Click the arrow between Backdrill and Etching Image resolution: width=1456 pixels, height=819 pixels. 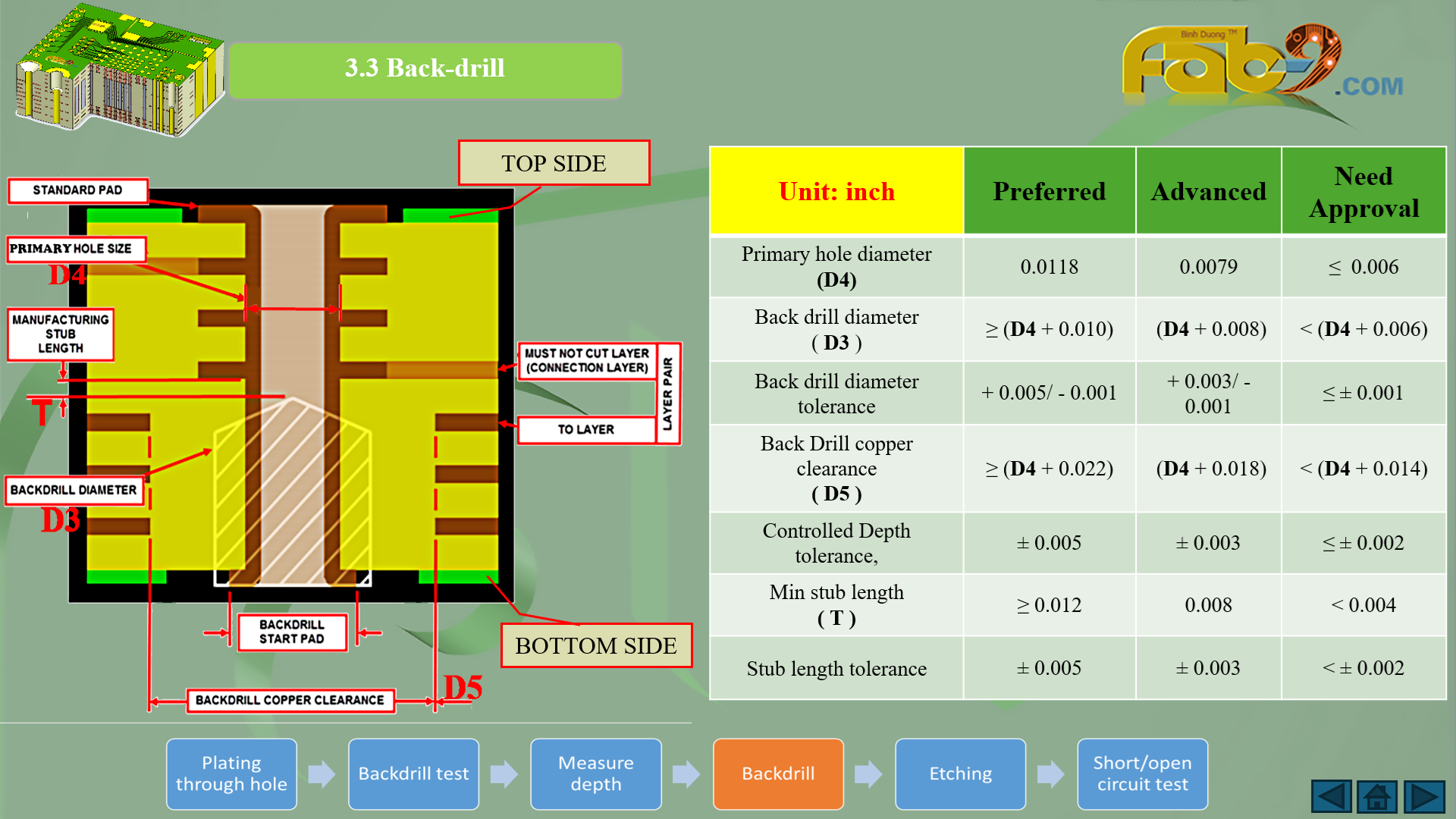pyautogui.click(x=868, y=774)
